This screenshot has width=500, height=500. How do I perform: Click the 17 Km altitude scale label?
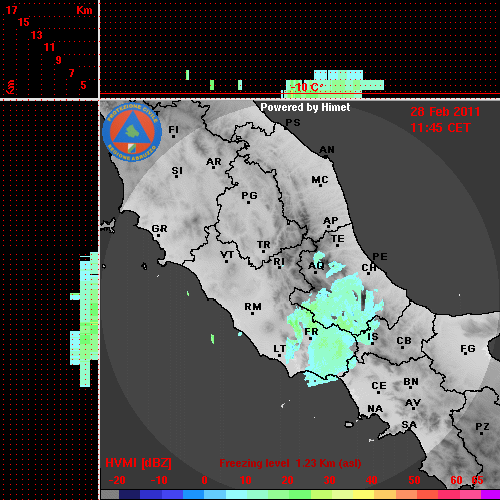point(12,10)
